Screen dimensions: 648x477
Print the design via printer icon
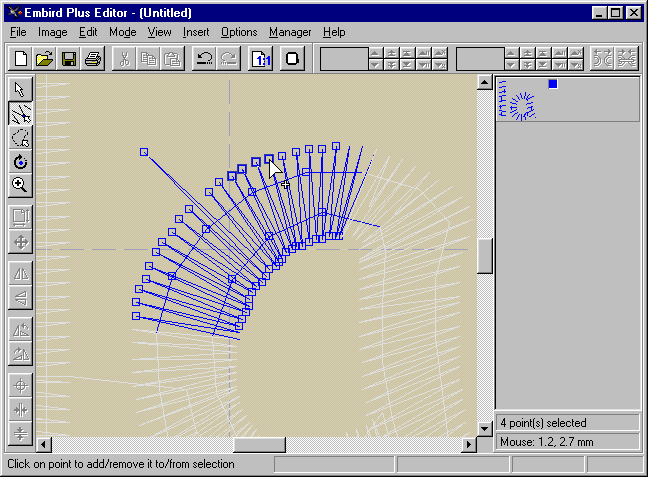(93, 58)
